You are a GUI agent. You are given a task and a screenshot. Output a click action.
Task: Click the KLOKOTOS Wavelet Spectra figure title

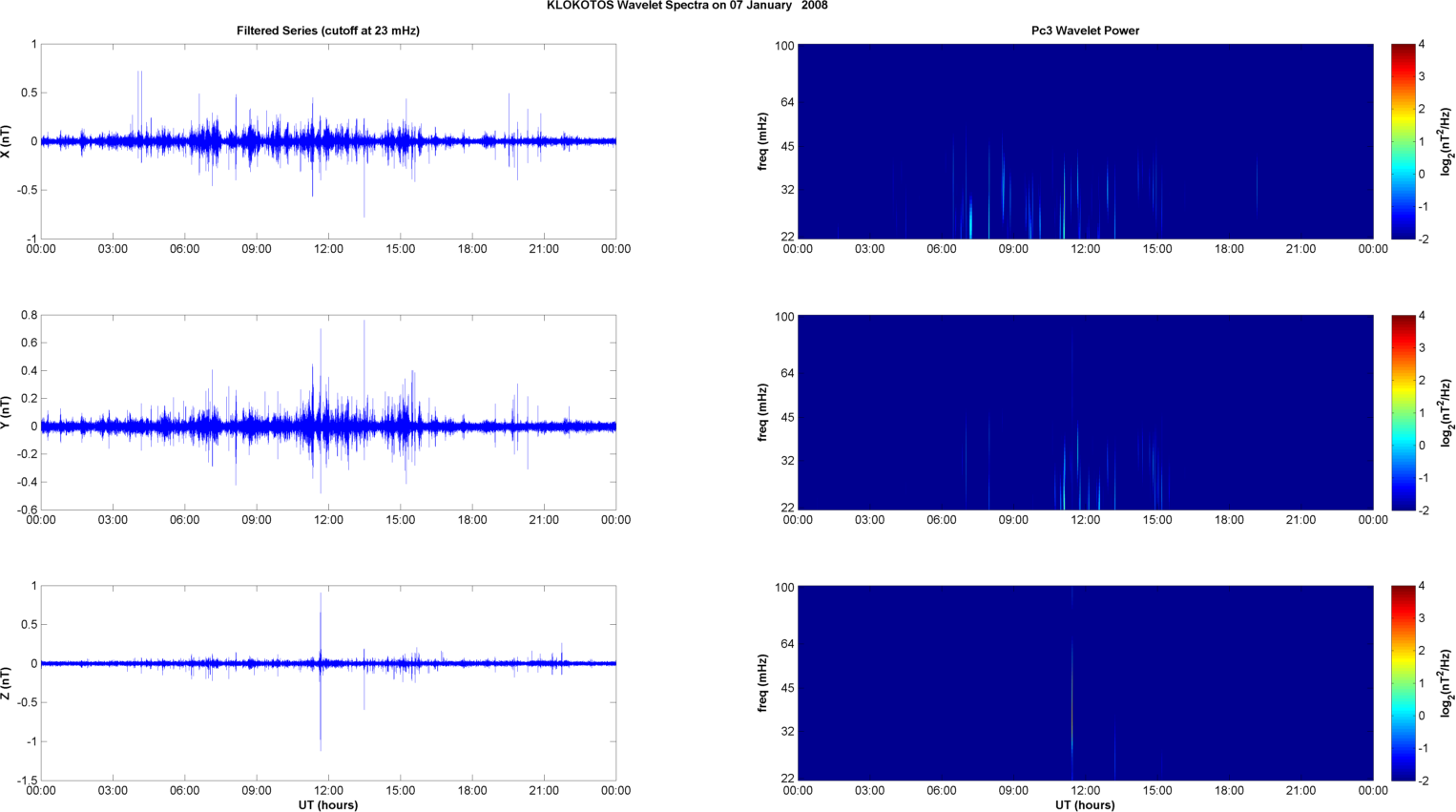point(687,6)
